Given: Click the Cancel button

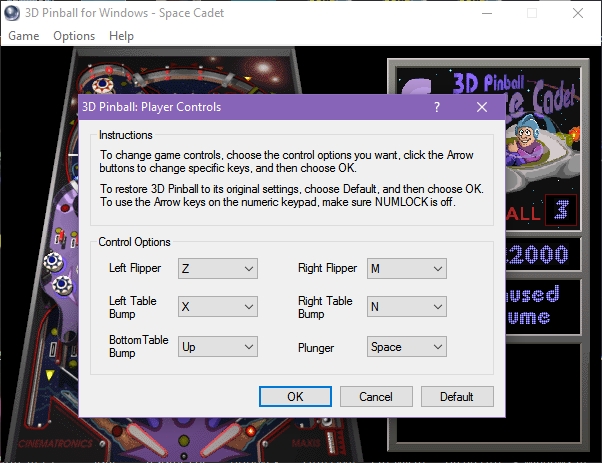Looking at the screenshot, I should [376, 397].
